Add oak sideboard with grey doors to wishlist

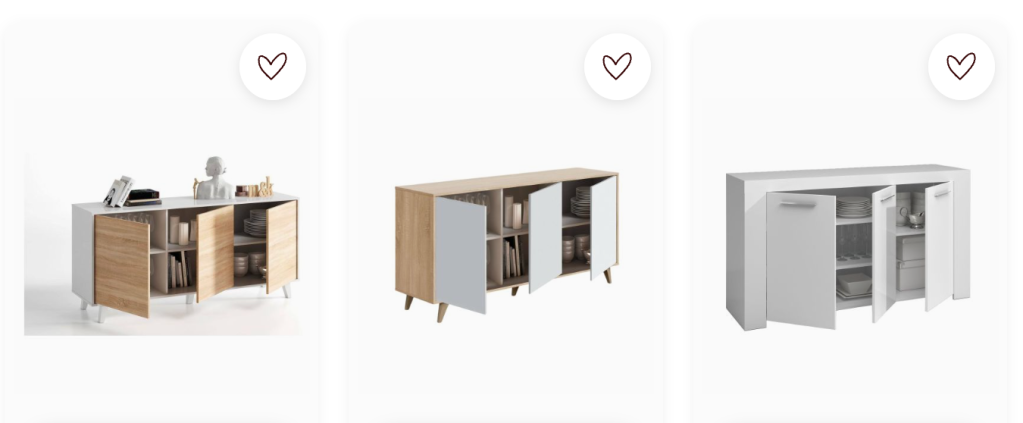[617, 66]
